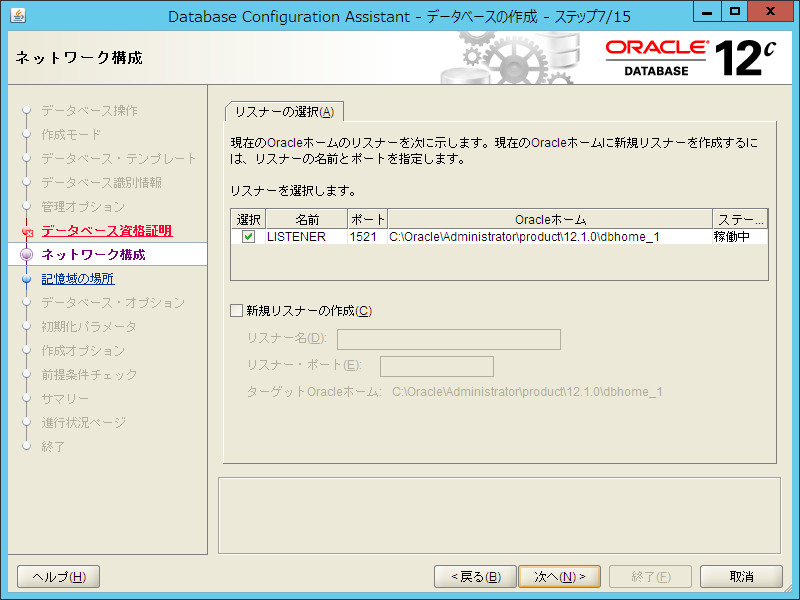Click the 作成オプション step
Image resolution: width=800 pixels, height=600 pixels.
coord(83,351)
